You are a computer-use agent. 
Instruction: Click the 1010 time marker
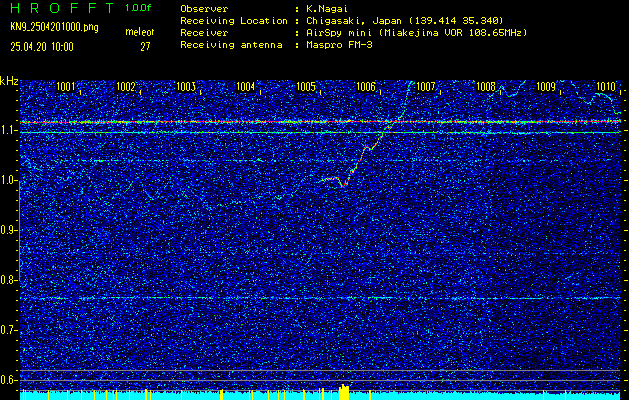tap(606, 86)
